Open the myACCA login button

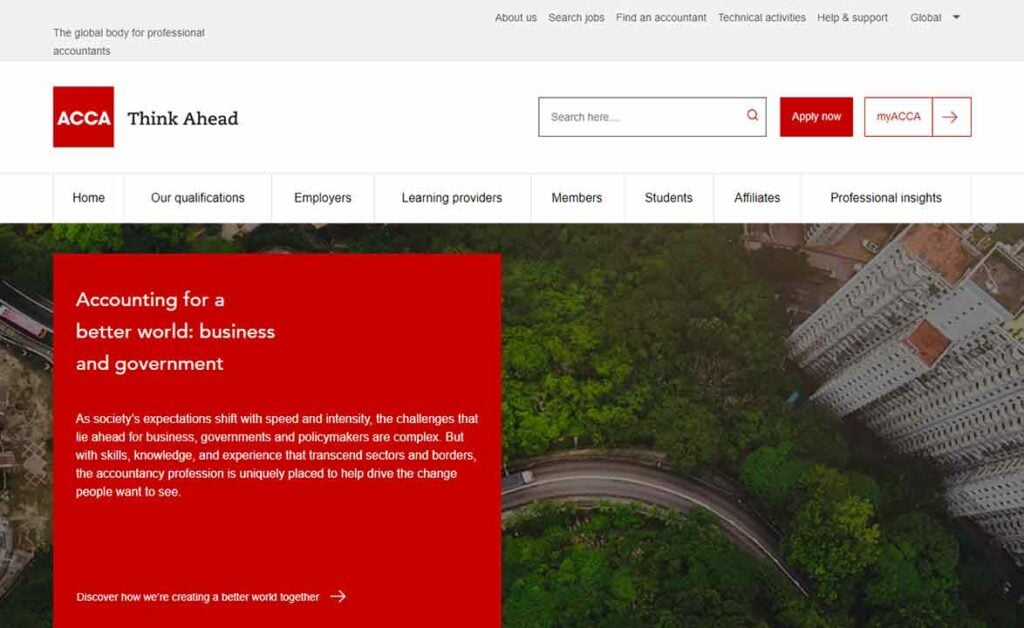coord(899,117)
